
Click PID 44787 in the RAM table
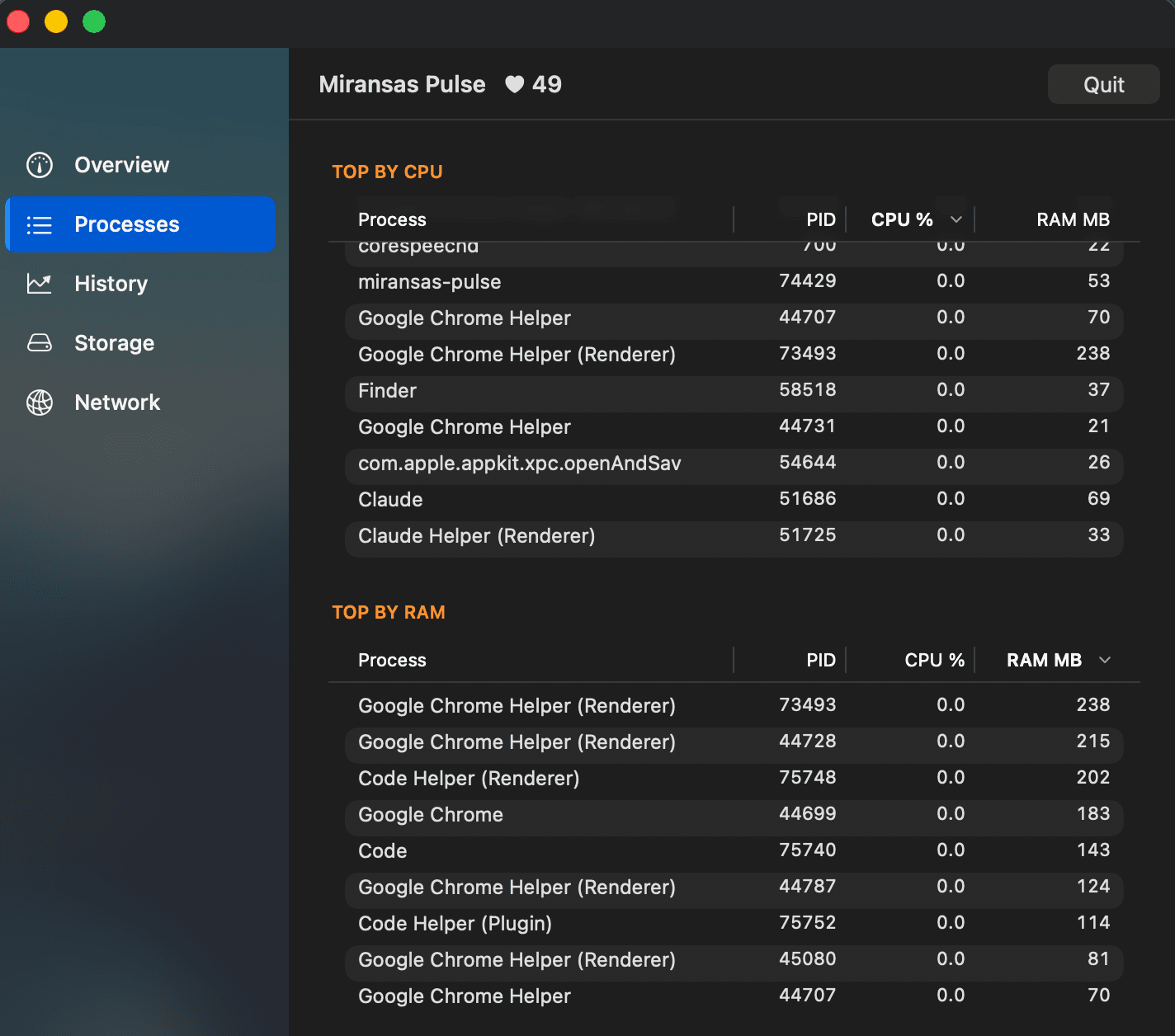[x=808, y=887]
